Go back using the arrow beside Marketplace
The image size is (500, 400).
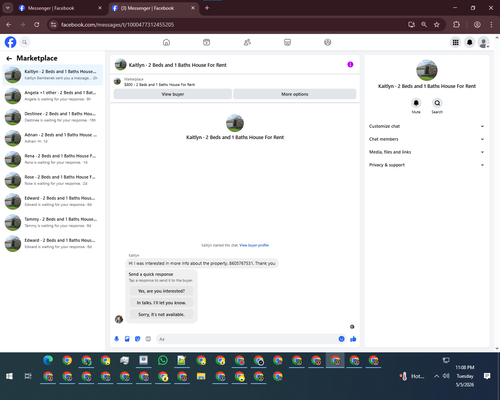click(x=9, y=59)
